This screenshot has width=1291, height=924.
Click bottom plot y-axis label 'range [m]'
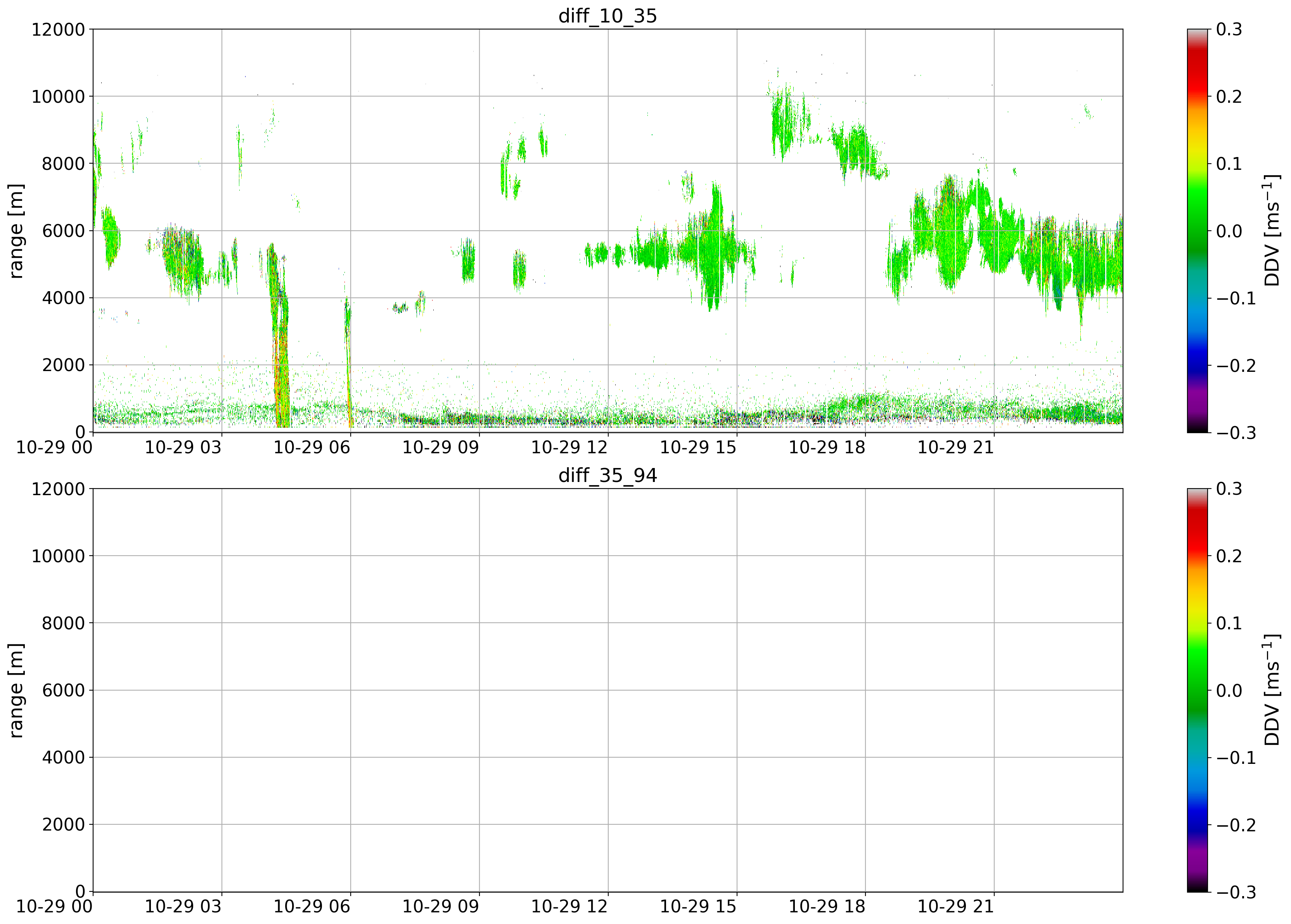point(17,690)
